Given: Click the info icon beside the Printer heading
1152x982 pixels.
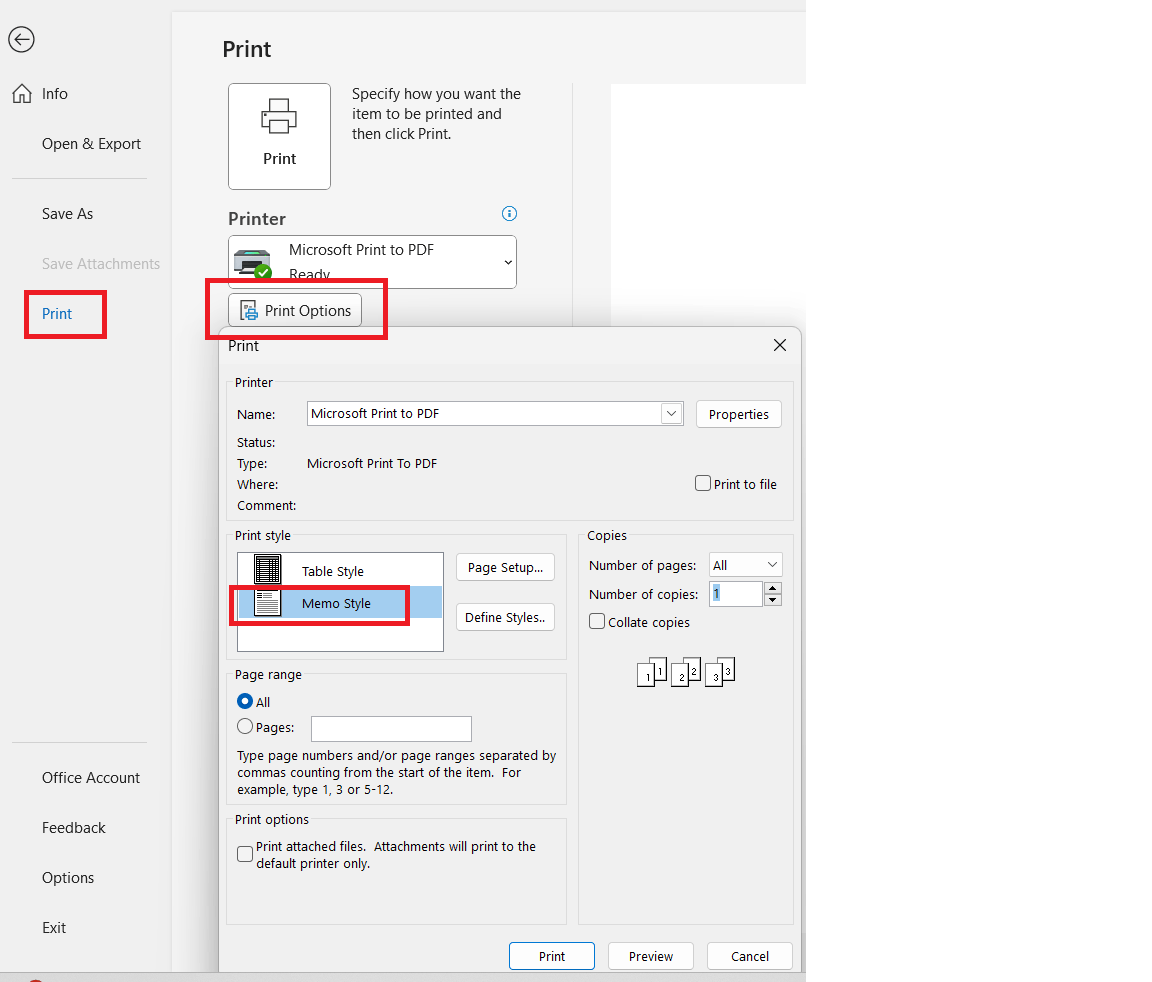Looking at the screenshot, I should click(x=509, y=213).
